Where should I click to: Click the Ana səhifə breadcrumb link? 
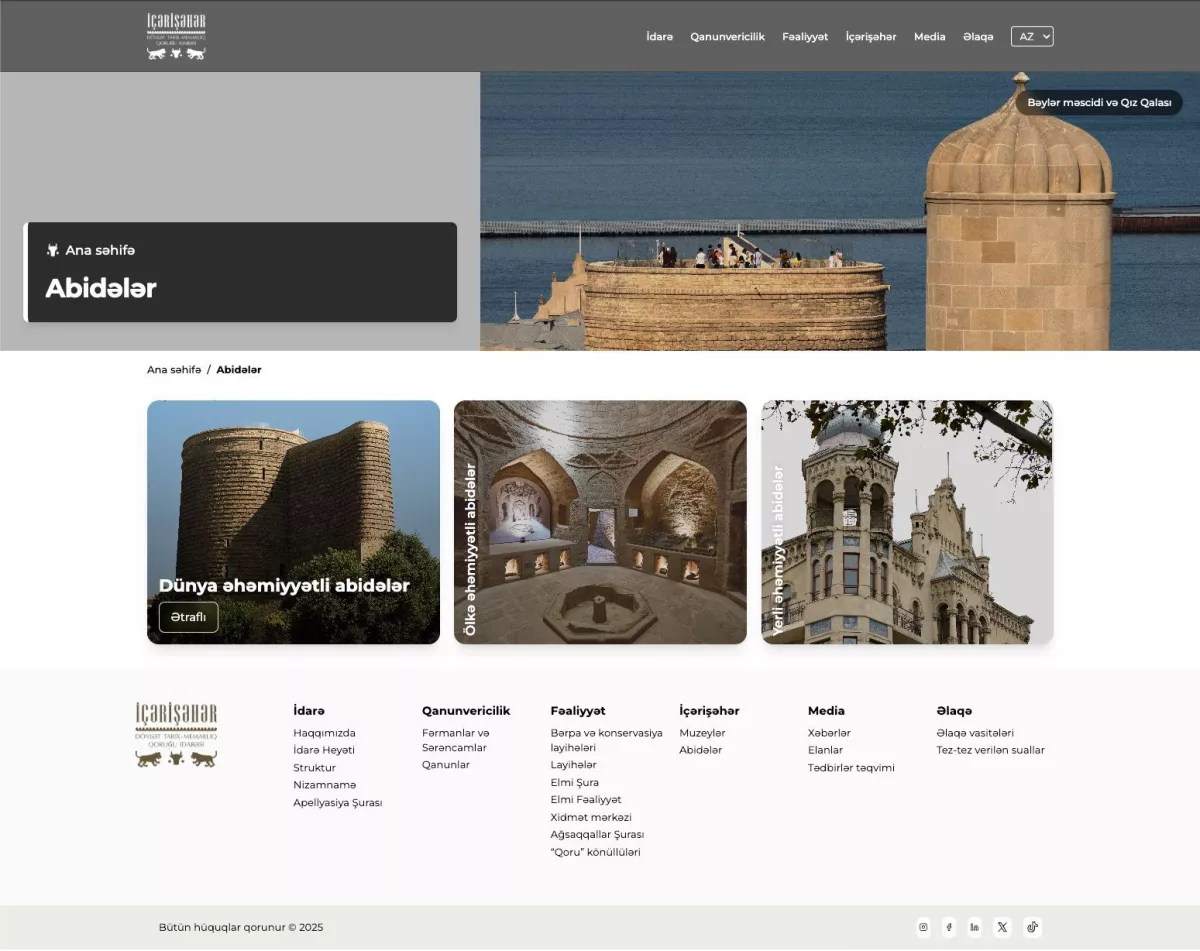(174, 370)
